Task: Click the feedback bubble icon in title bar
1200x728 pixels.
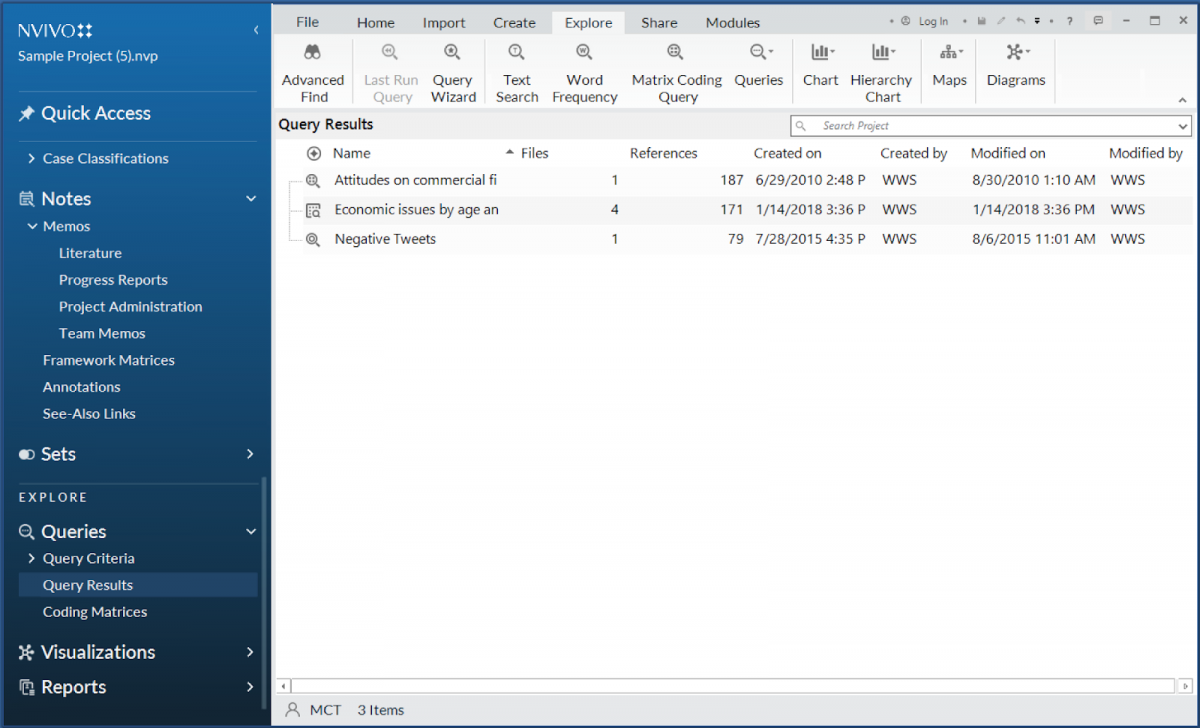Action: pos(1098,19)
